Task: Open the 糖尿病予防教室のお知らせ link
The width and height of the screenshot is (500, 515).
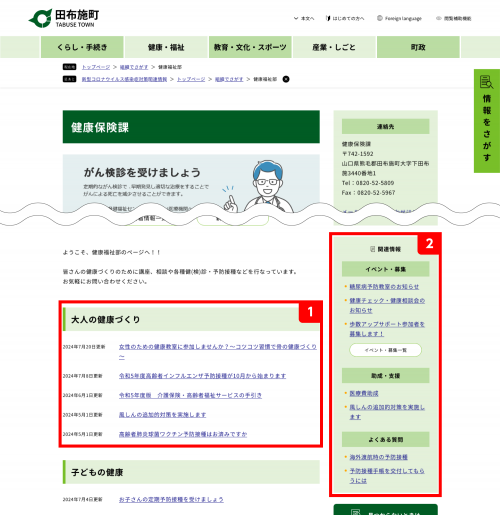Action: coord(384,287)
